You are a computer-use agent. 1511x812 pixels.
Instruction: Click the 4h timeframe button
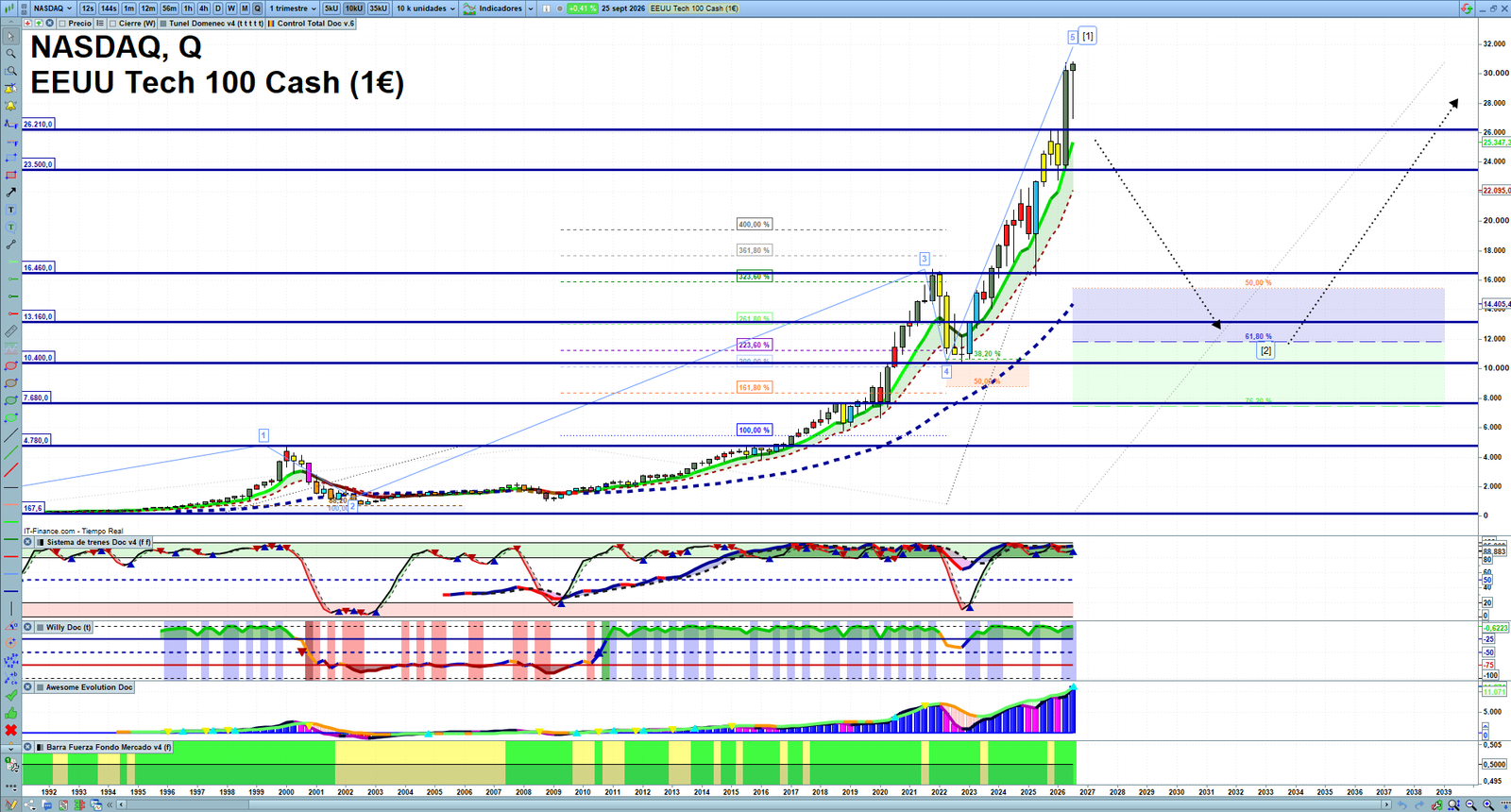[x=204, y=8]
